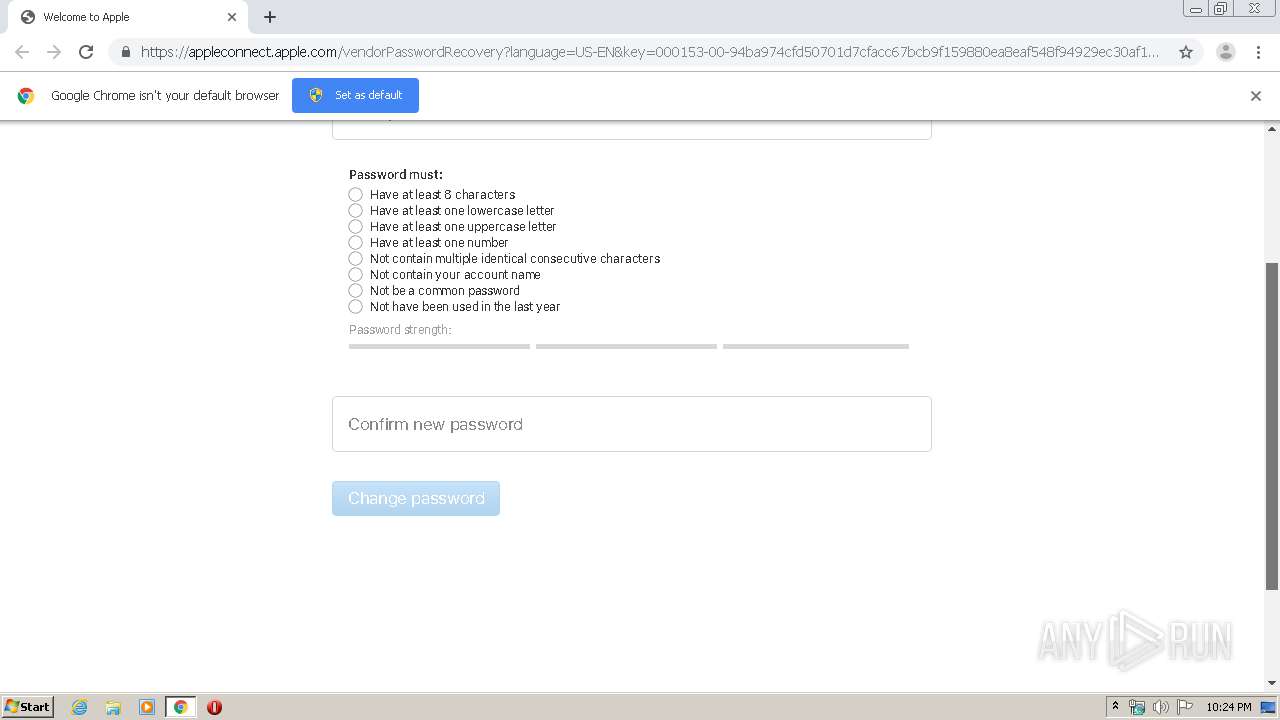Open a new tab with plus button

coord(270,17)
